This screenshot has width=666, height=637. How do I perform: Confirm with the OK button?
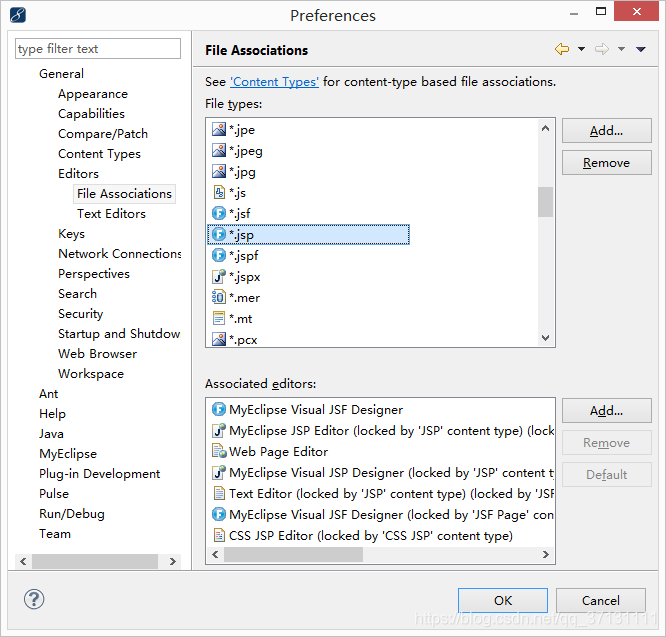click(x=503, y=600)
